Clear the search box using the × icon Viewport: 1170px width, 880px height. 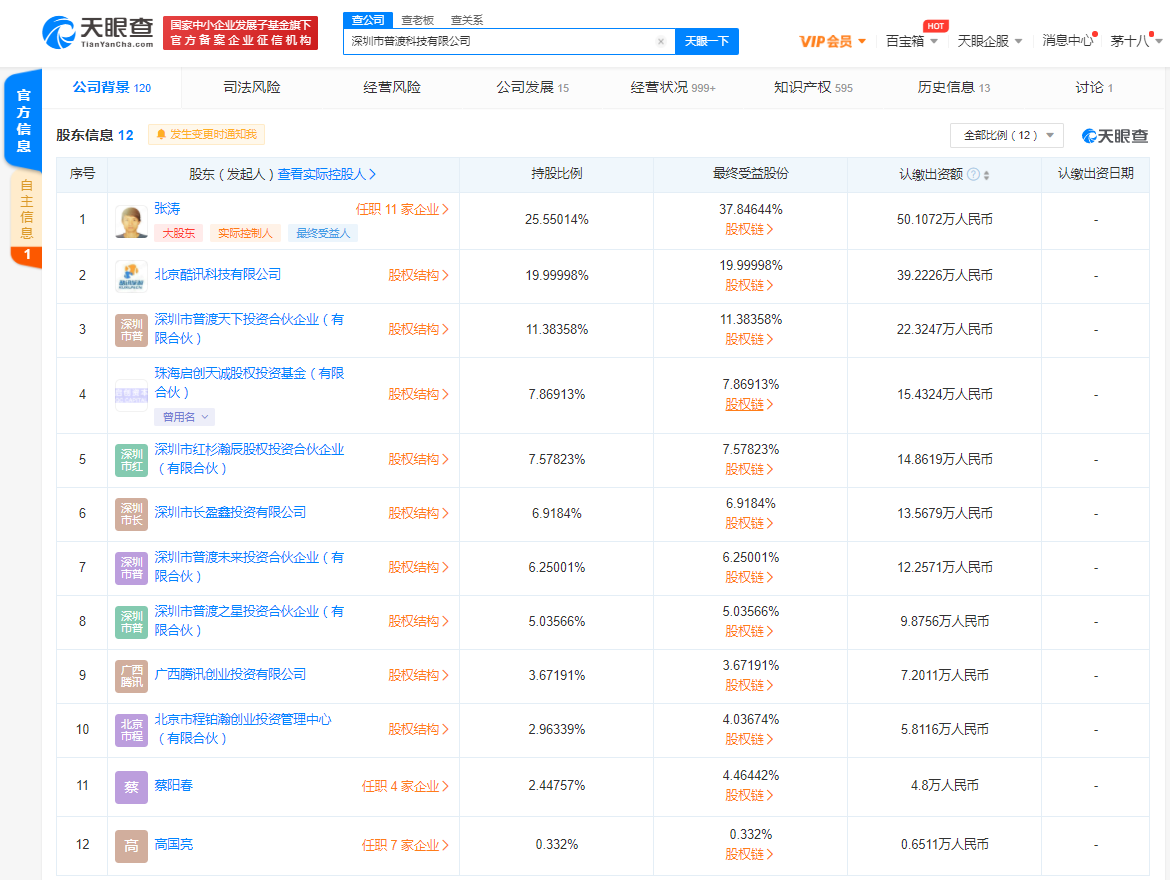[x=660, y=41]
